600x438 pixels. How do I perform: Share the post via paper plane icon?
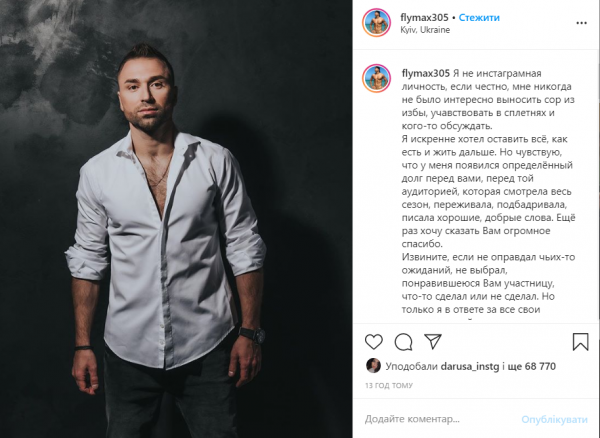click(433, 341)
